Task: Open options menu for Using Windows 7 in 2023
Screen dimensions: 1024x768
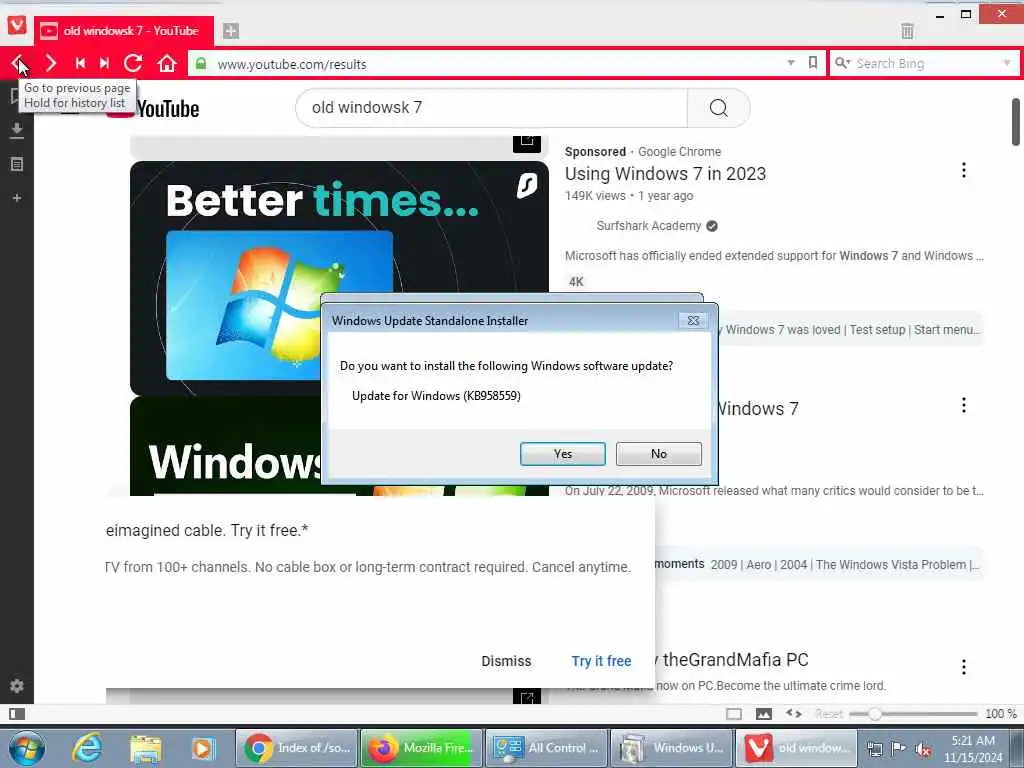Action: click(964, 170)
